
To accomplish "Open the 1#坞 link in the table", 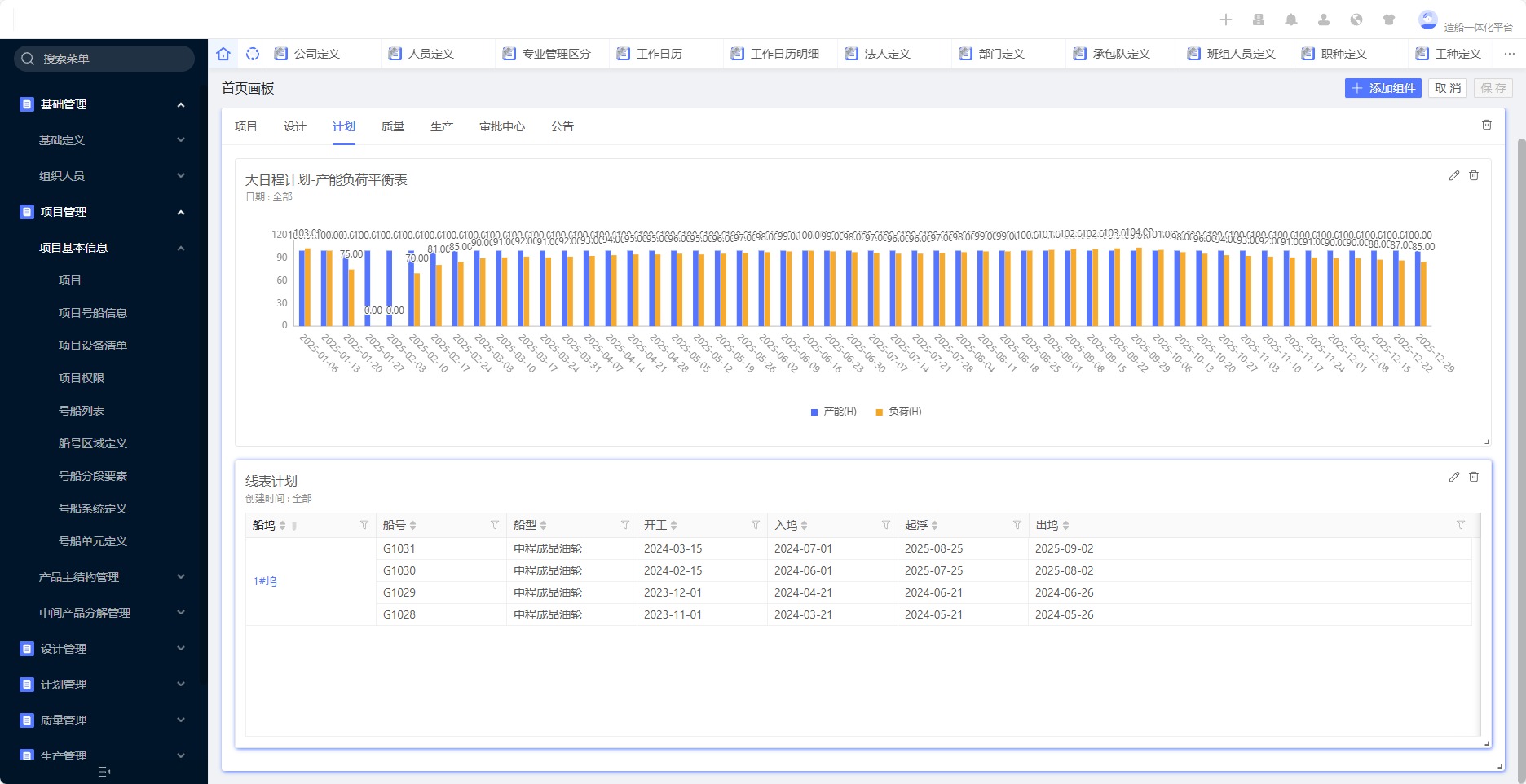I will pyautogui.click(x=265, y=581).
